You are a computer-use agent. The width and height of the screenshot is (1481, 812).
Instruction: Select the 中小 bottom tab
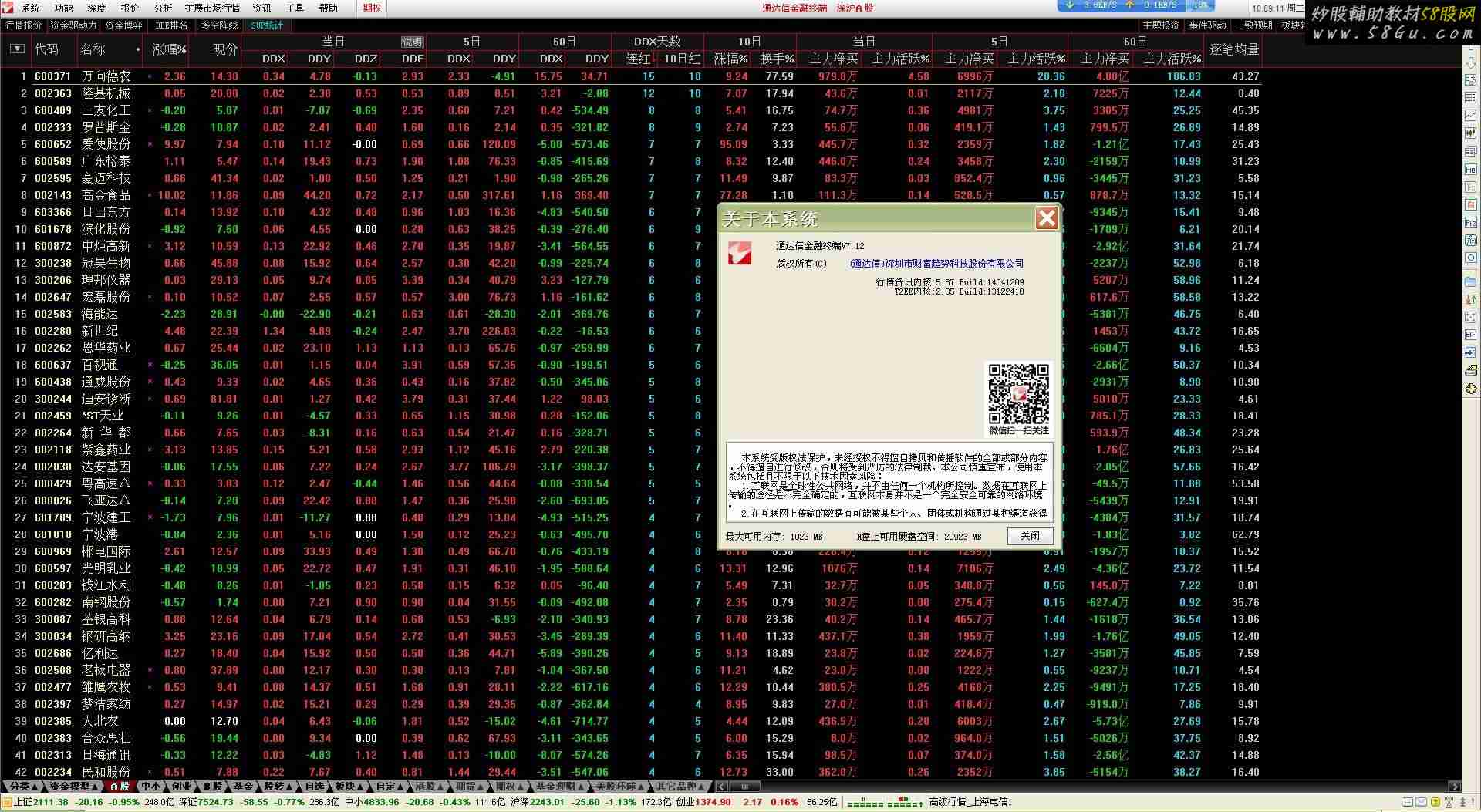pyautogui.click(x=150, y=787)
